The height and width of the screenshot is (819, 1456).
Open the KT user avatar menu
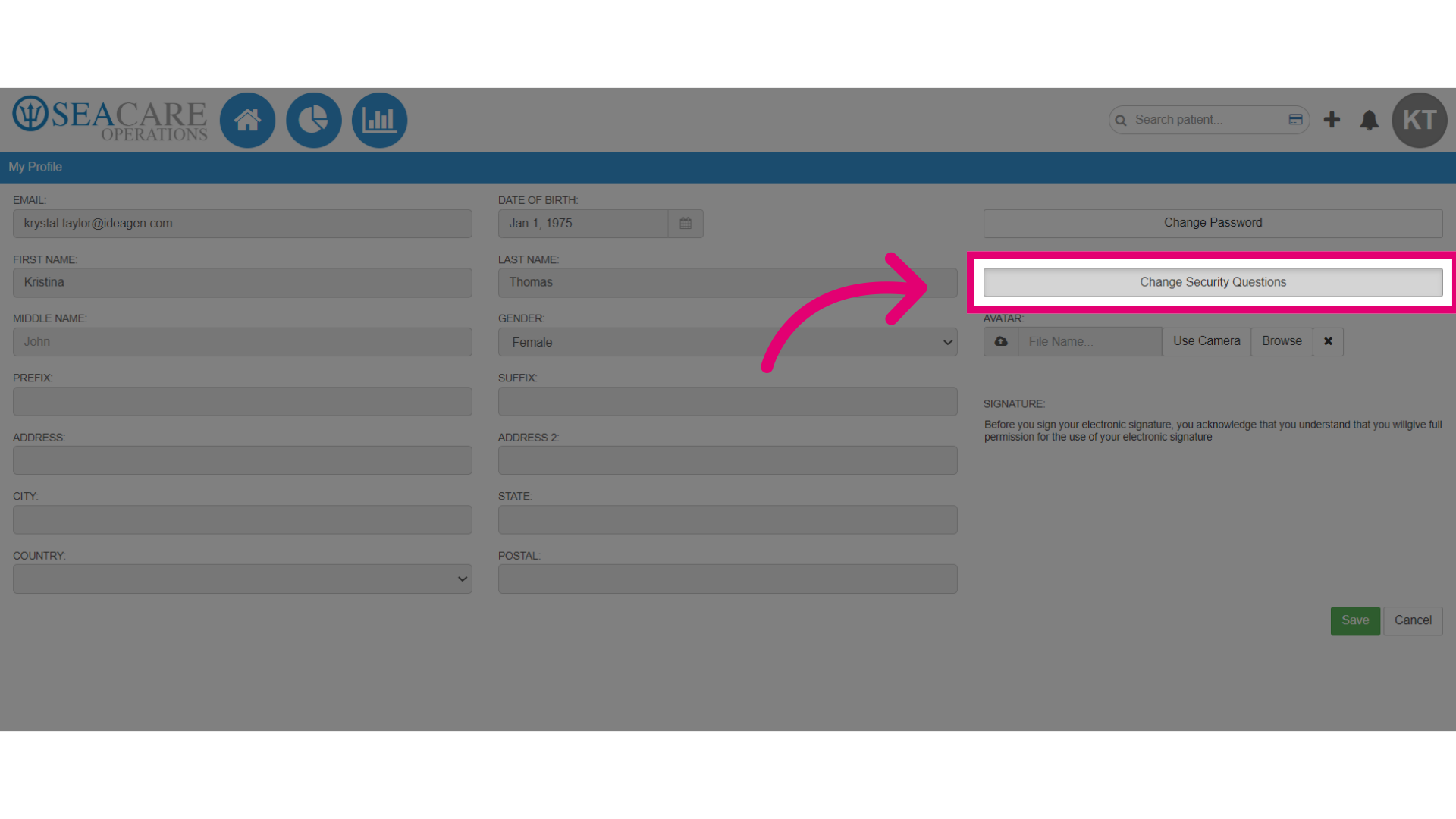click(x=1420, y=120)
